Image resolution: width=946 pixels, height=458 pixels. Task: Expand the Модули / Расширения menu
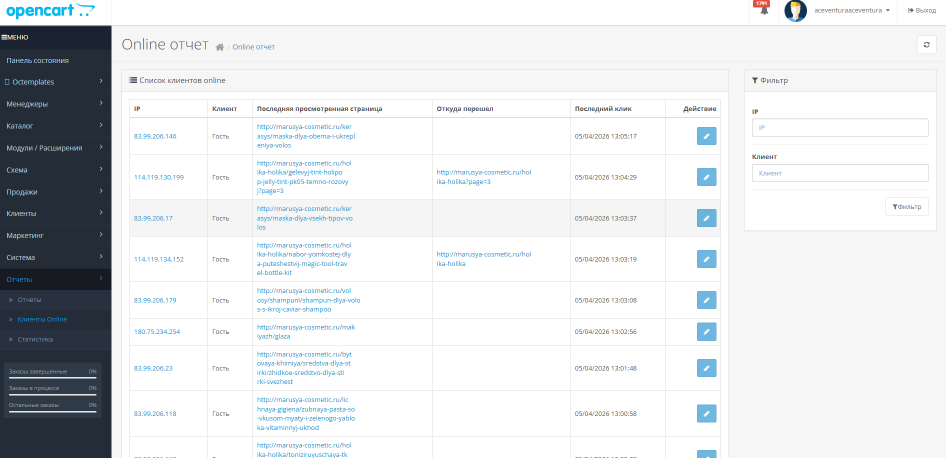coord(55,148)
